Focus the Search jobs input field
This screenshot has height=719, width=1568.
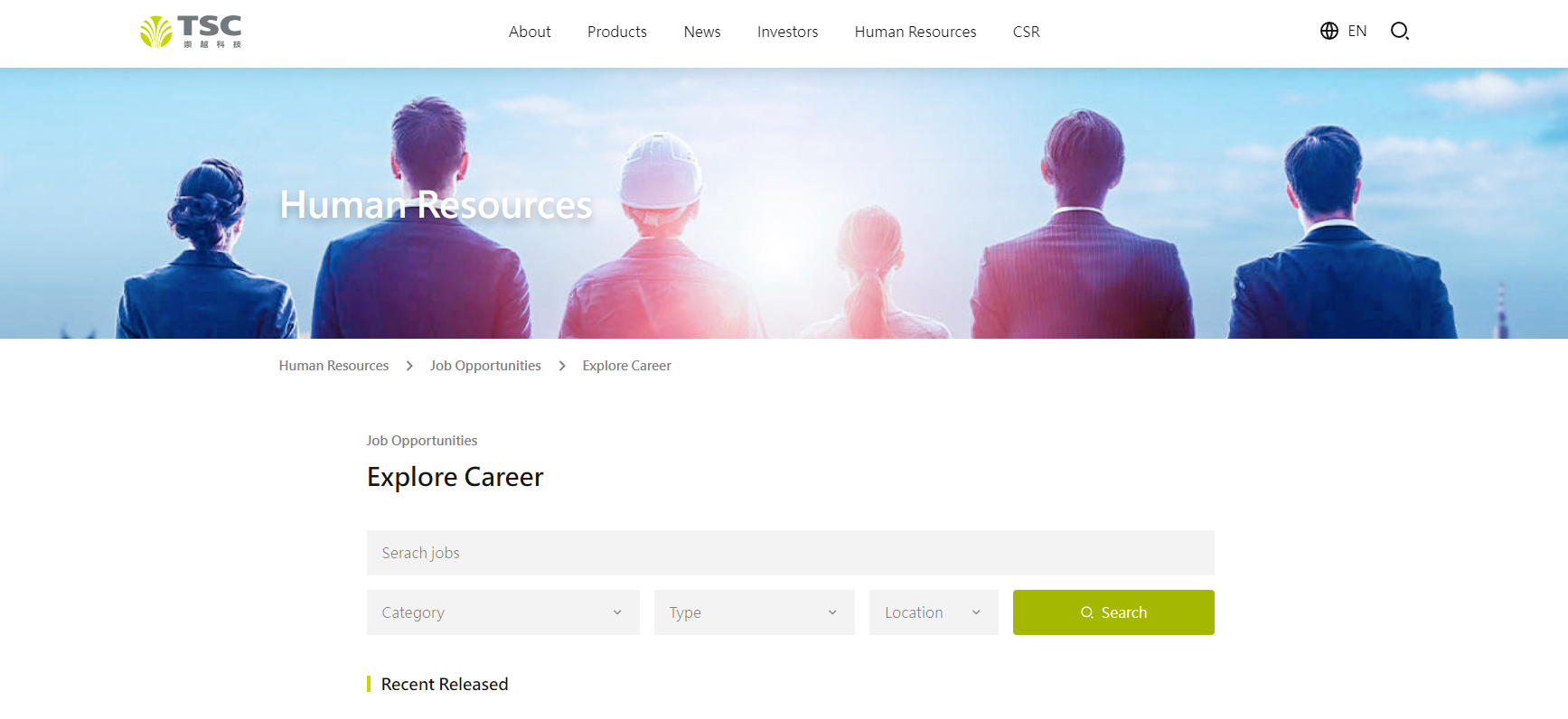coord(790,553)
